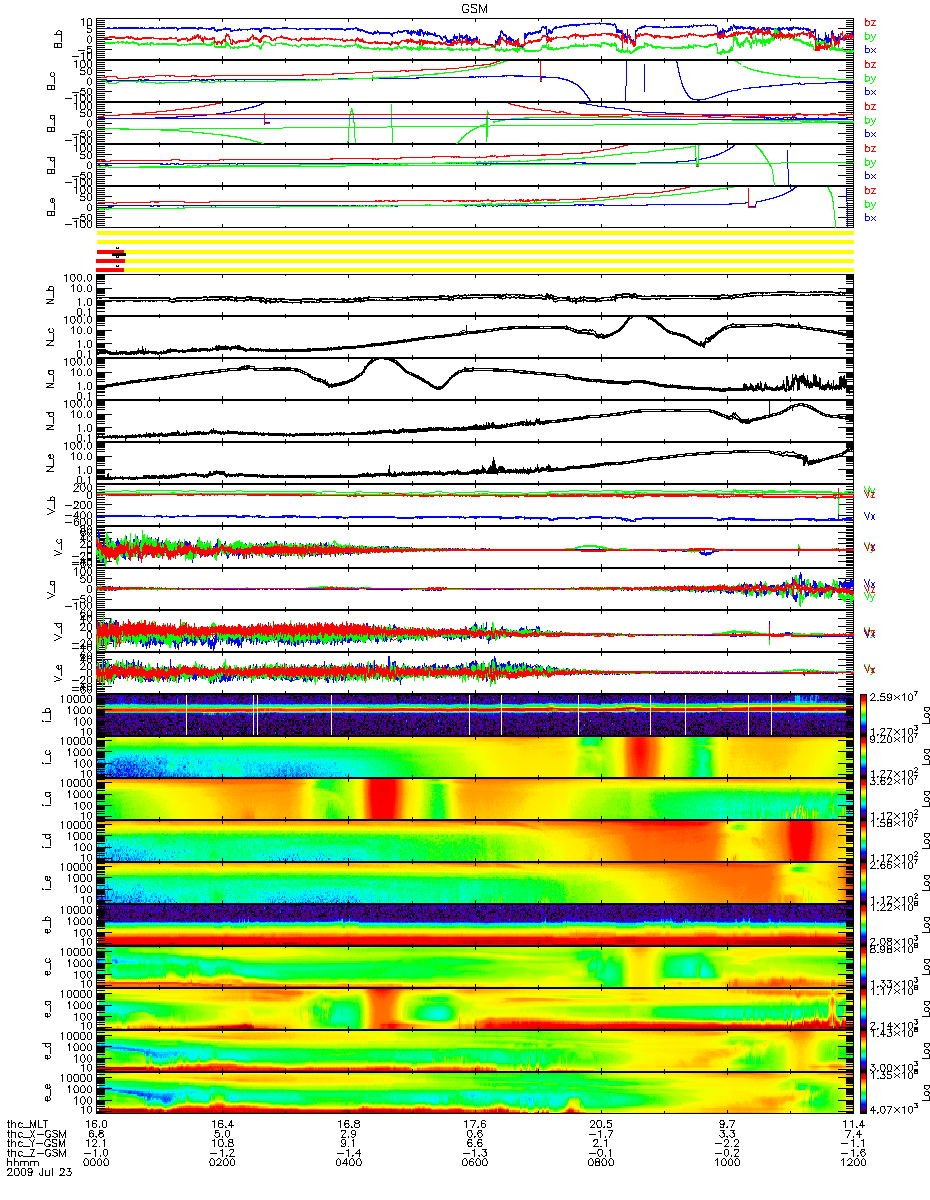Select the i_e ion spectrogram panel

tap(475, 883)
